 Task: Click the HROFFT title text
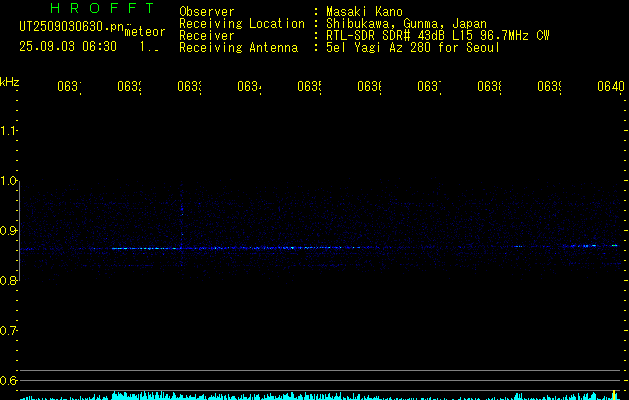click(x=103, y=8)
